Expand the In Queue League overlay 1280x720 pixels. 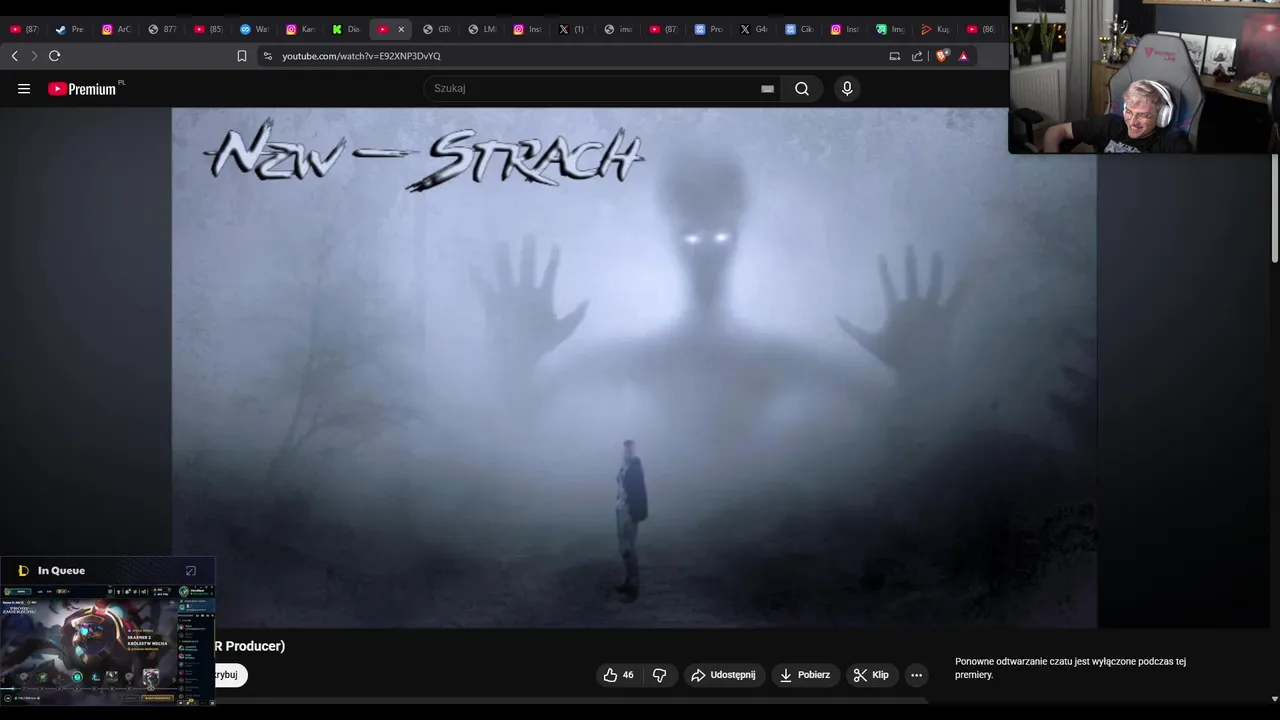click(x=191, y=571)
